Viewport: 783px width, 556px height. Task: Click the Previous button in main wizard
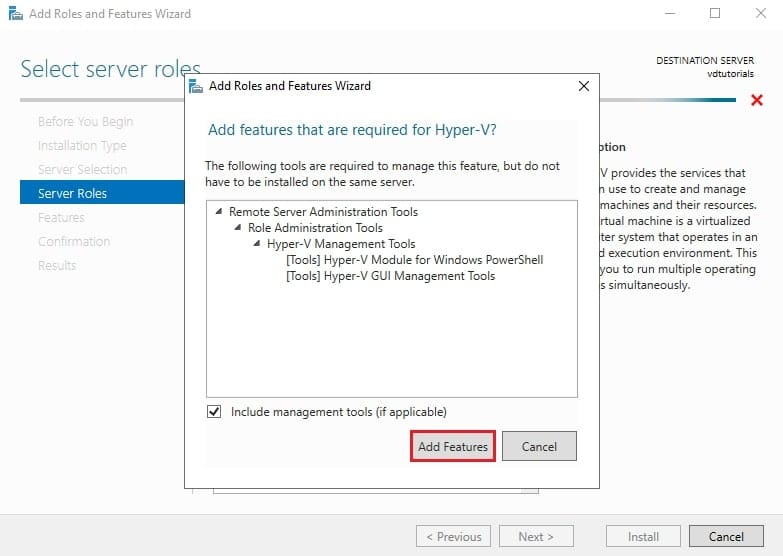click(x=453, y=536)
